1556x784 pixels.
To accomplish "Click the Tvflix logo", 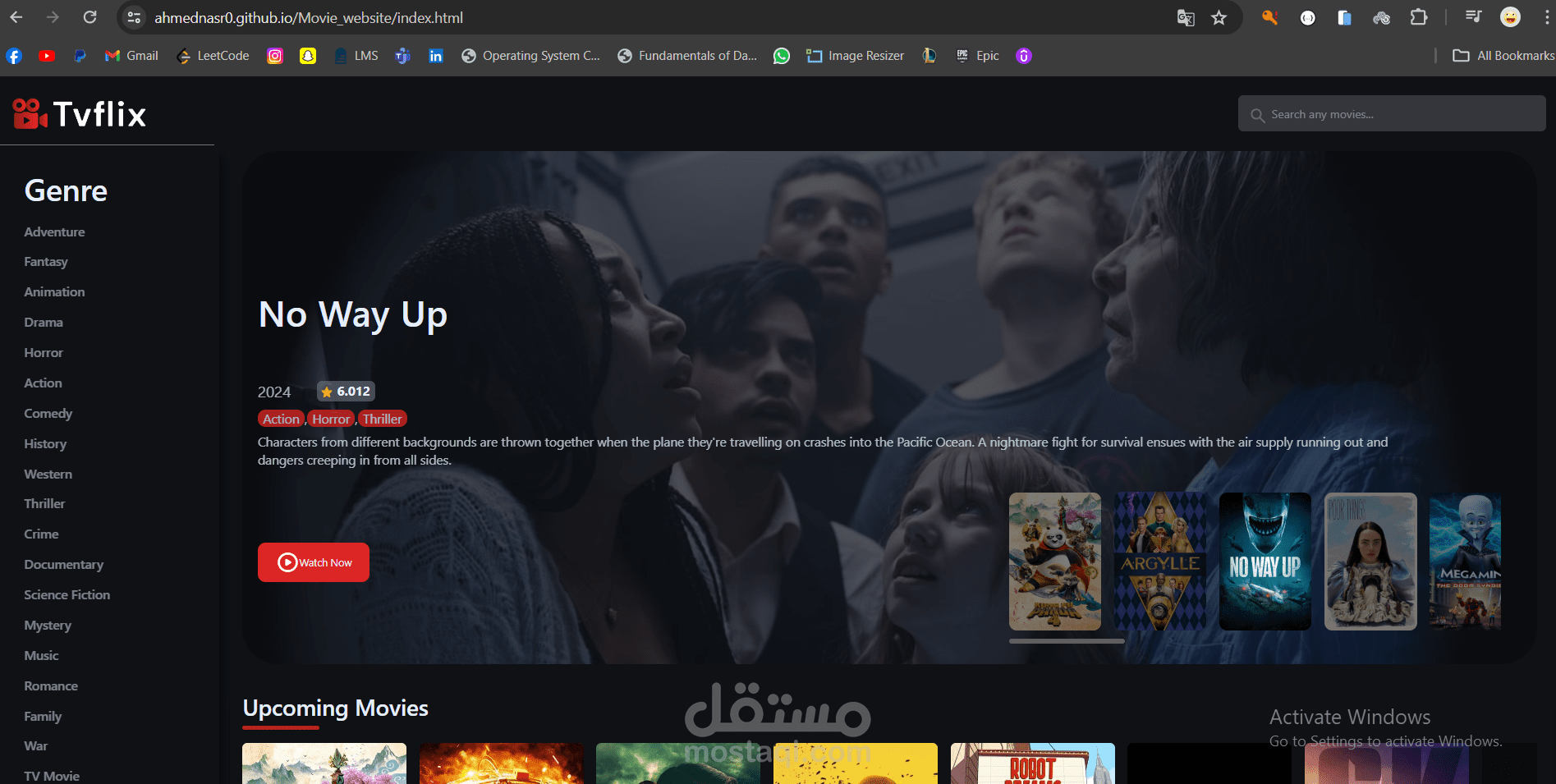I will (x=80, y=114).
